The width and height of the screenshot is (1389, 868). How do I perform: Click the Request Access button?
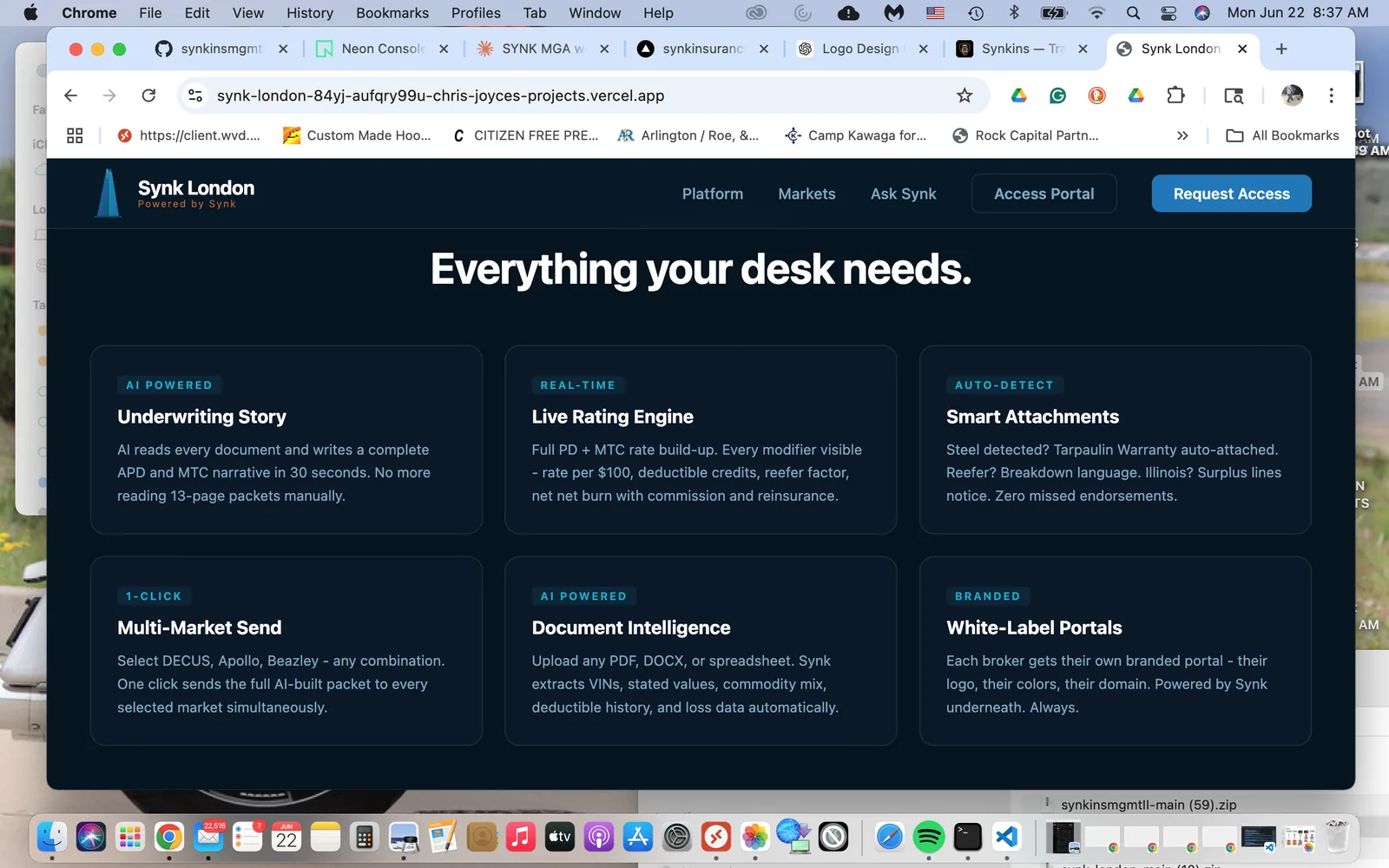click(1231, 194)
